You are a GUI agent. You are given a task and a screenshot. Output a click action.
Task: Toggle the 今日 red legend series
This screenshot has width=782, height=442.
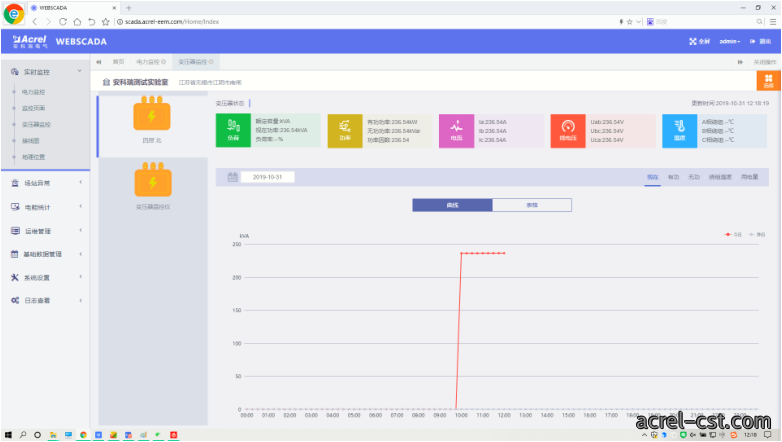(733, 234)
